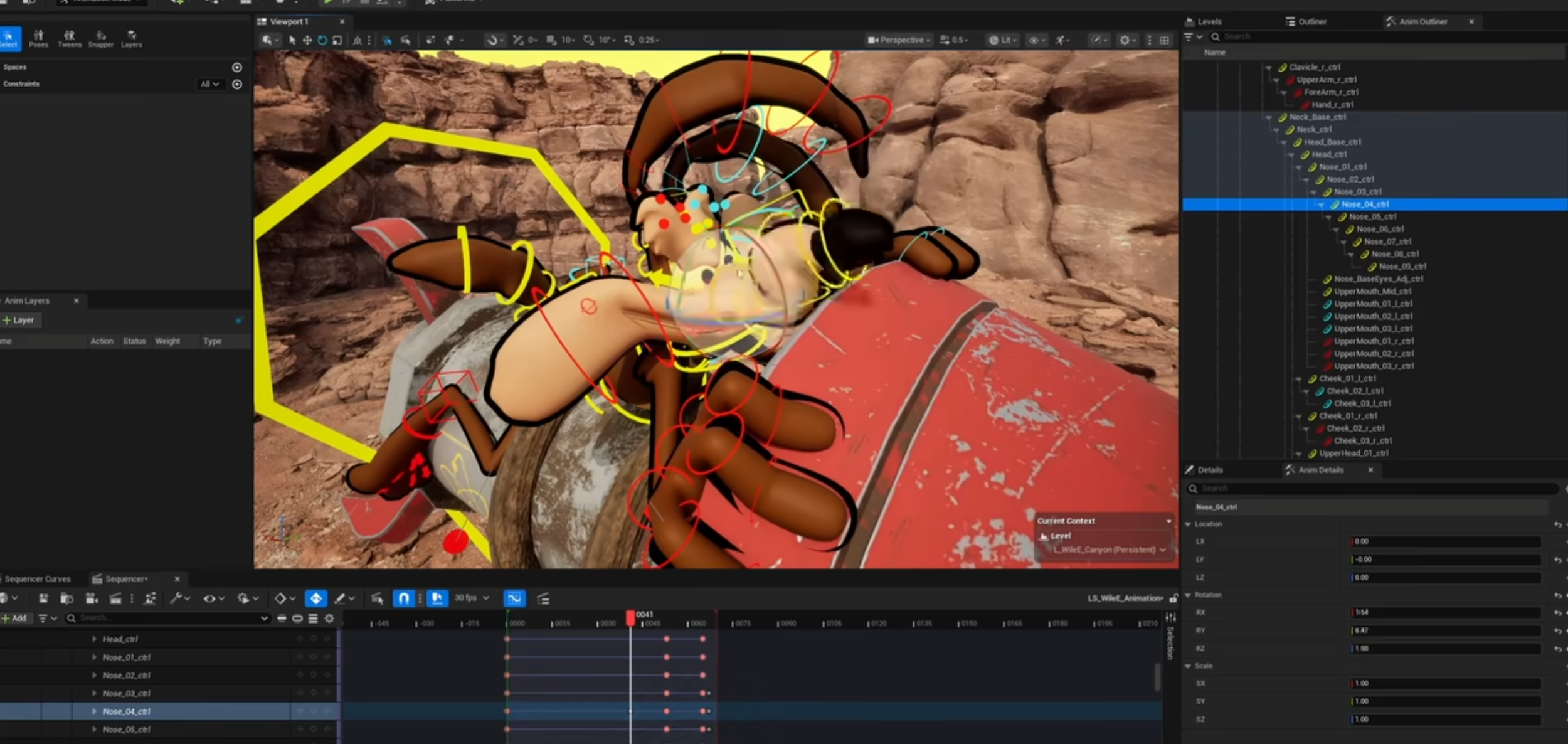Click the sequencer track search field
The image size is (1568, 744).
(x=168, y=619)
